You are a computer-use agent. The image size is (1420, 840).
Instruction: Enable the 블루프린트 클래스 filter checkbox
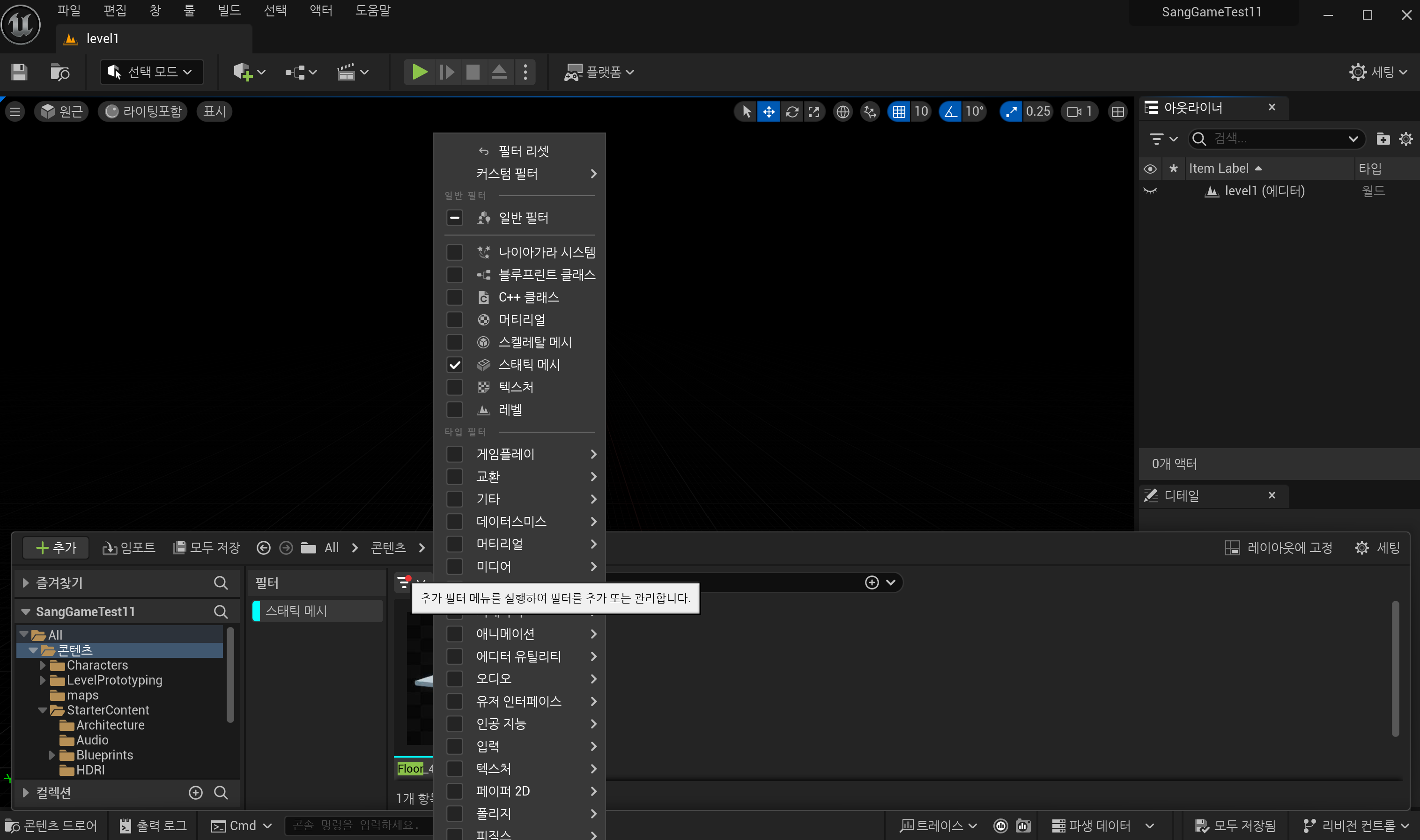[x=454, y=275]
